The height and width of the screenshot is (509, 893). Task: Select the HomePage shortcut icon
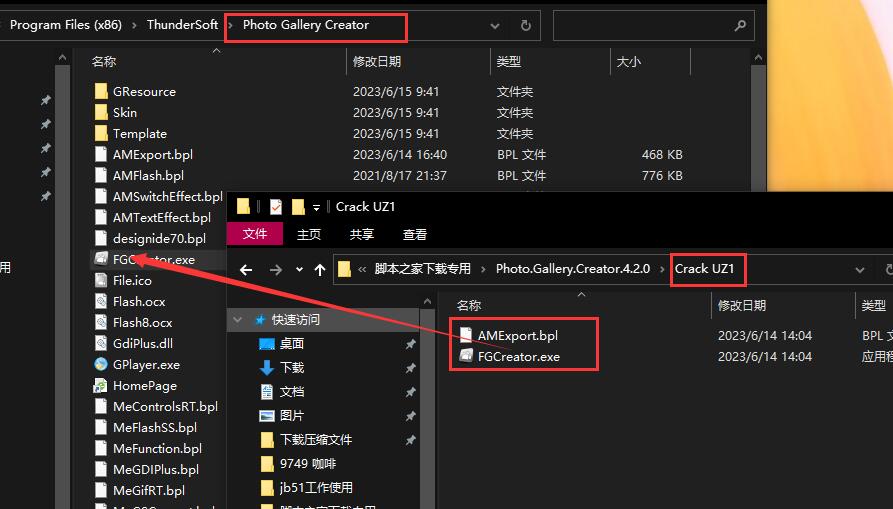101,386
